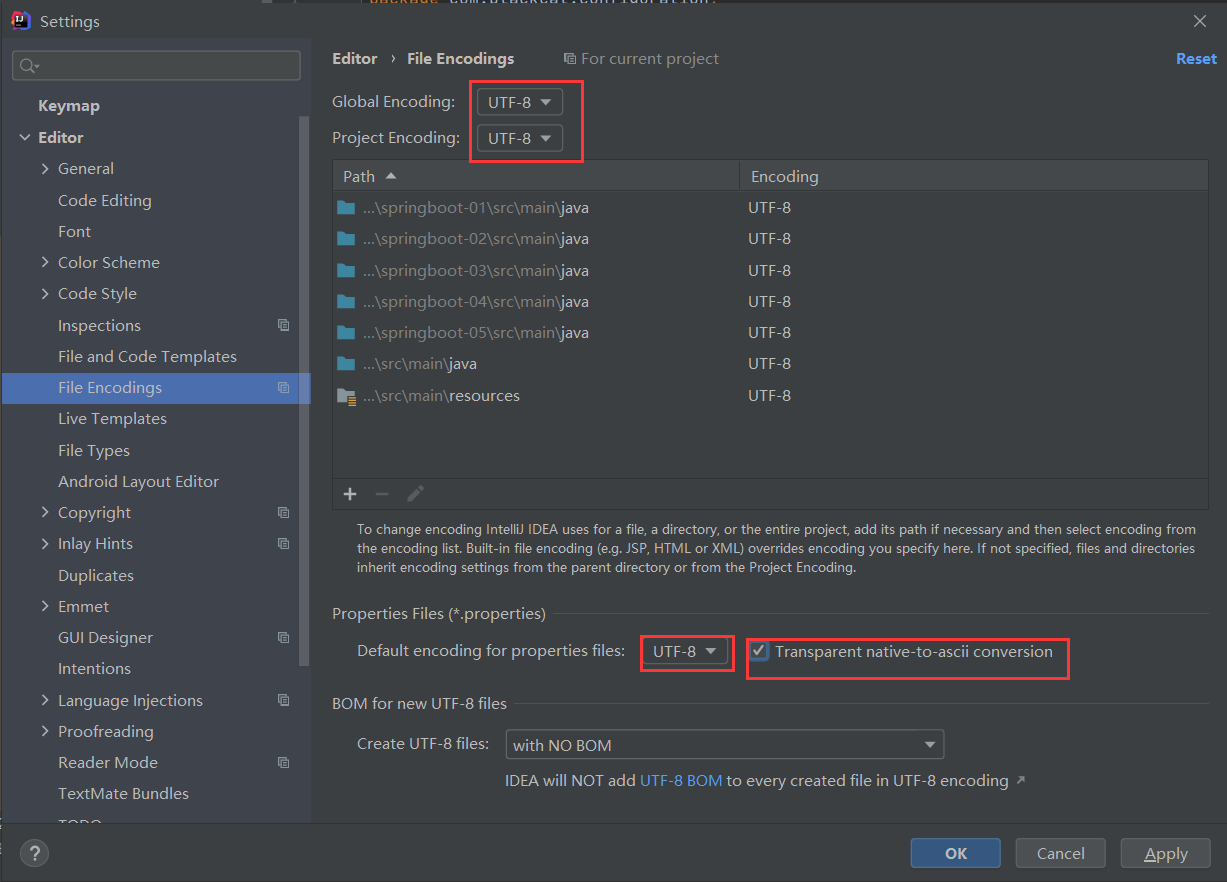The height and width of the screenshot is (882, 1227).
Task: Click project-level icon beside Inspections
Action: click(284, 325)
